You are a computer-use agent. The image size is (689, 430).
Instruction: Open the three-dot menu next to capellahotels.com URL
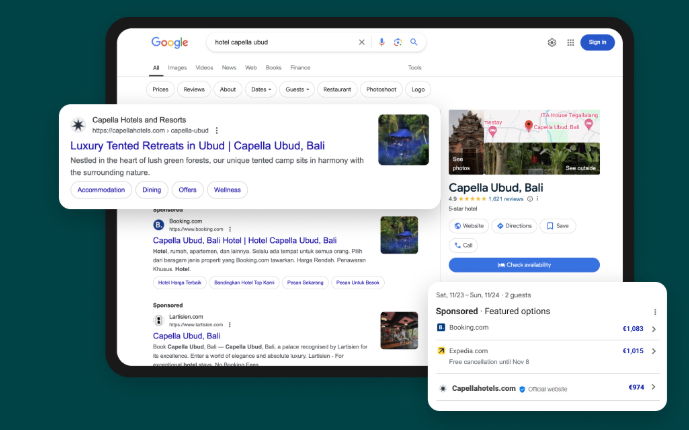216,130
